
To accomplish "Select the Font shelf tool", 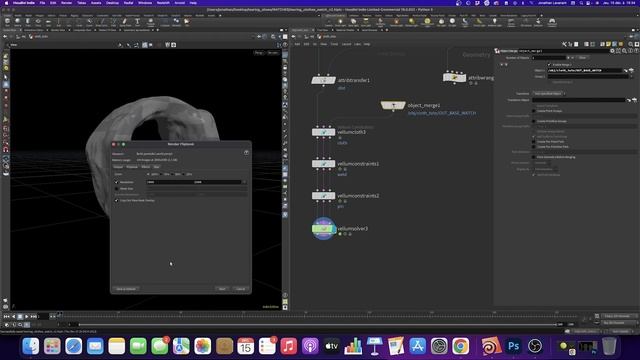I will point(137,22).
